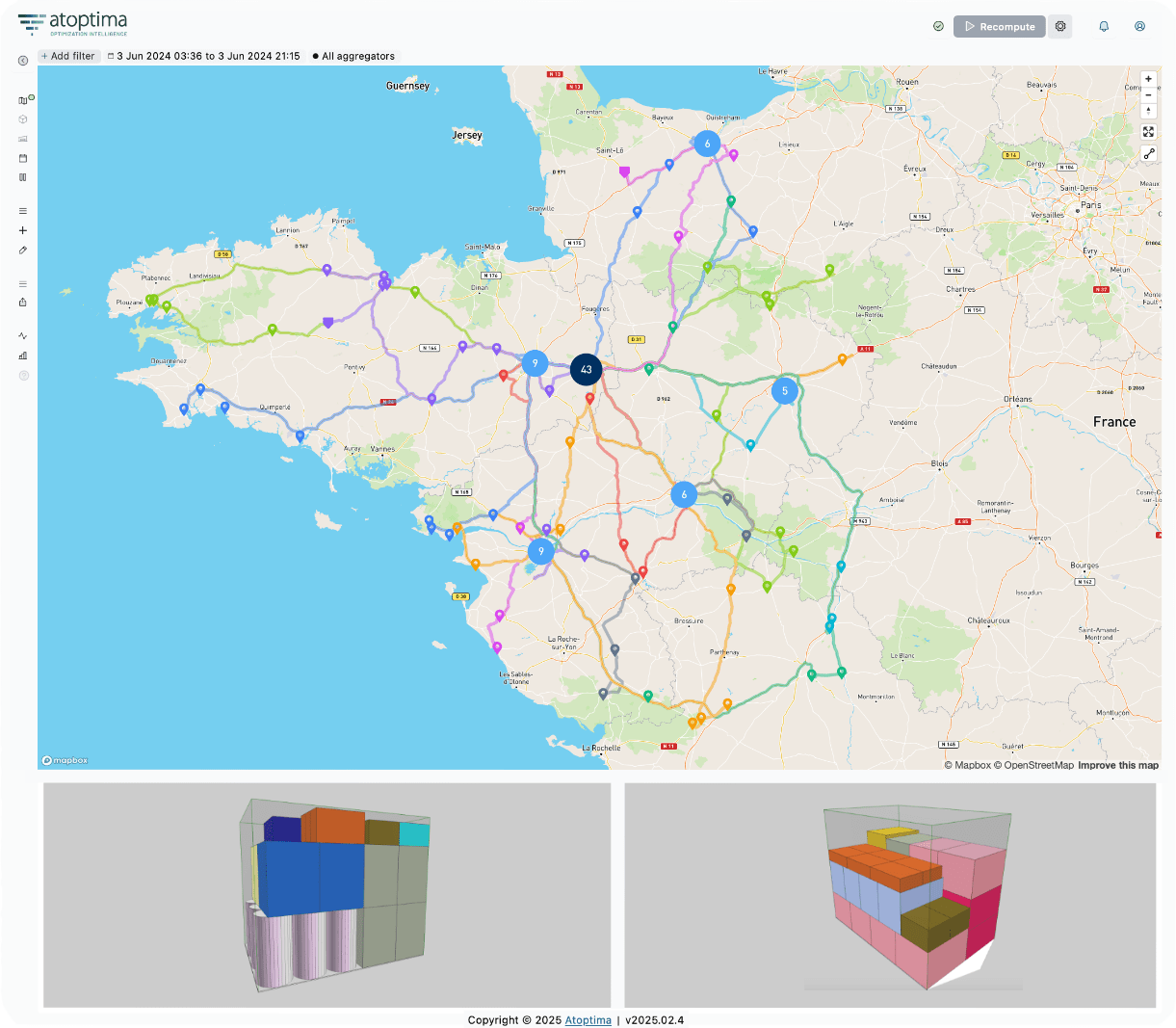
Task: Reset map bearing with the compass button
Action: tap(1148, 111)
